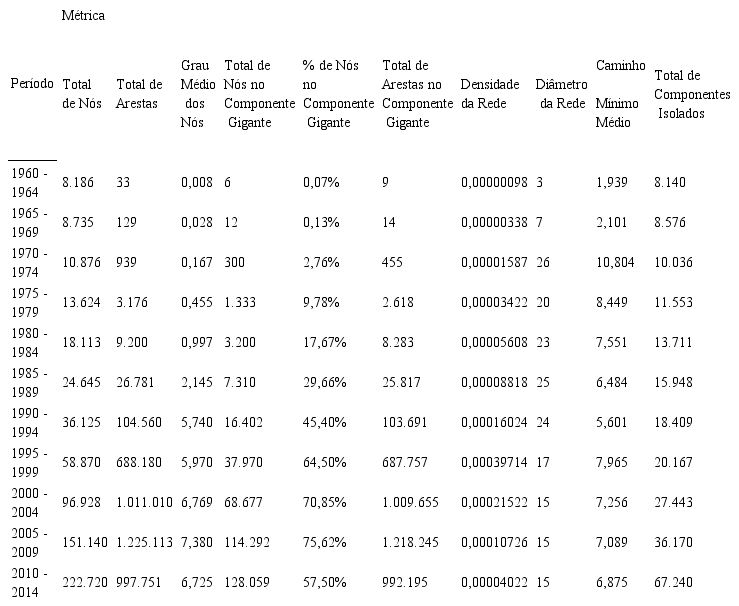739x606 pixels.
Task: Click the giant component edges value 103.691
Action: coord(407,422)
